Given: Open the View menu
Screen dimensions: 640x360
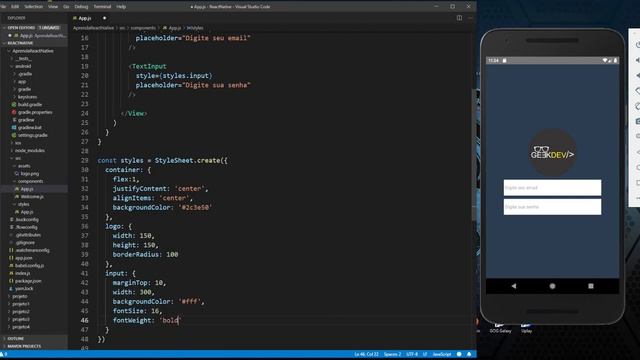Looking at the screenshot, I should point(53,7).
